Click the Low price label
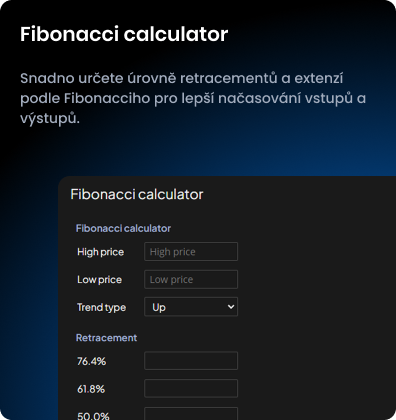The image size is (396, 420). point(99,279)
